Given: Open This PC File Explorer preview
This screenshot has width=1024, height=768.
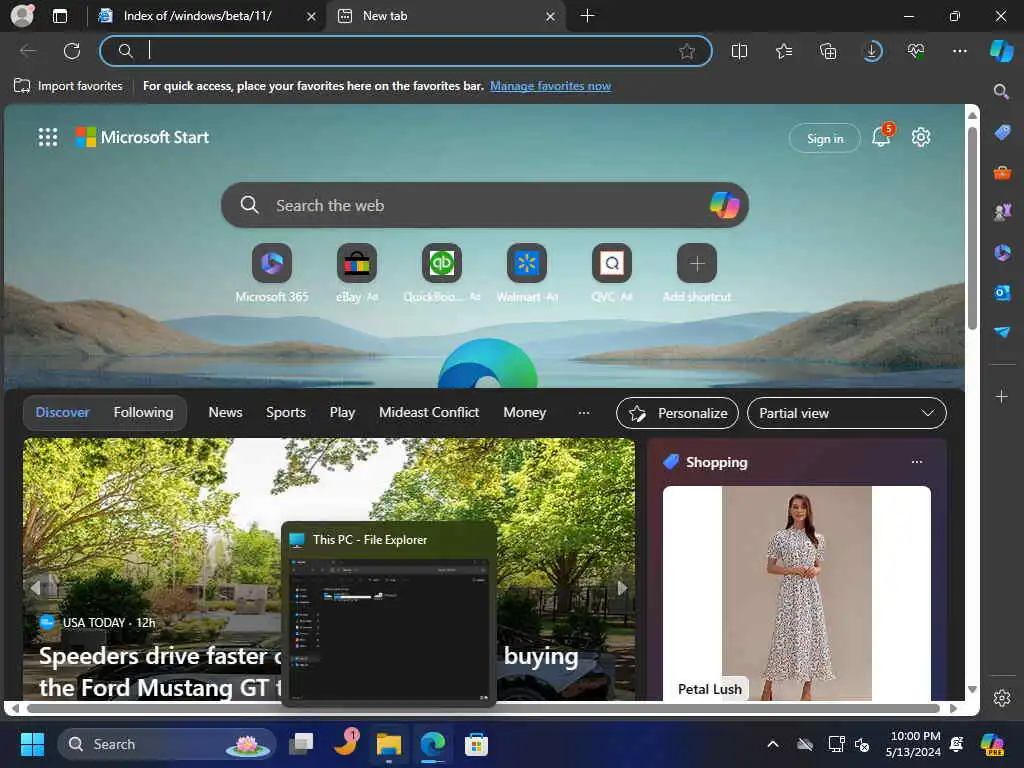Looking at the screenshot, I should (389, 614).
